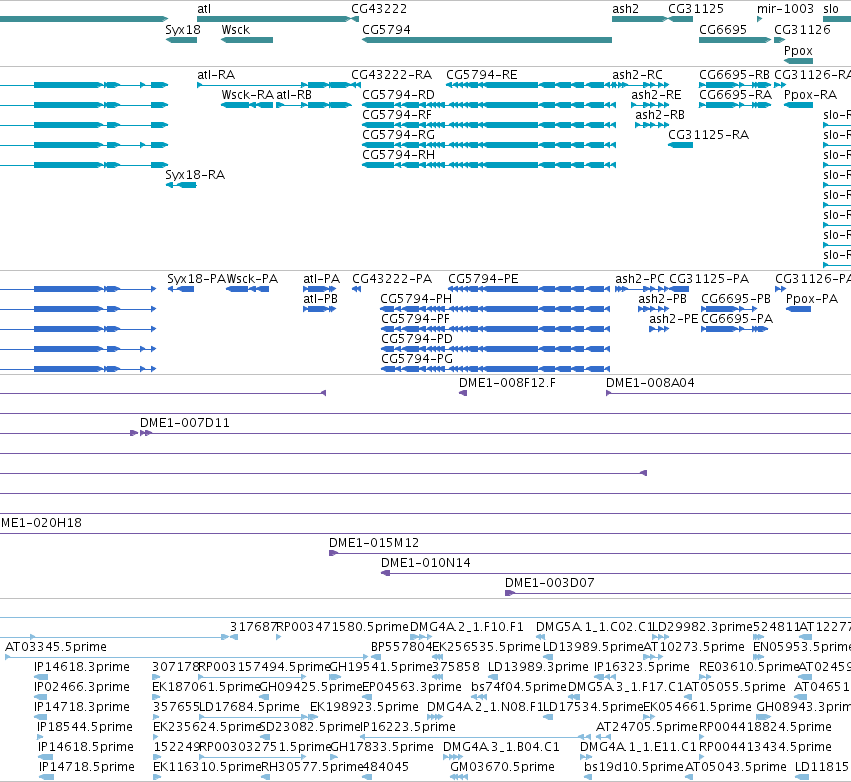The image size is (851, 782).
Task: Open the EK198923.5prime EST label
Action: pyautogui.click(x=364, y=707)
